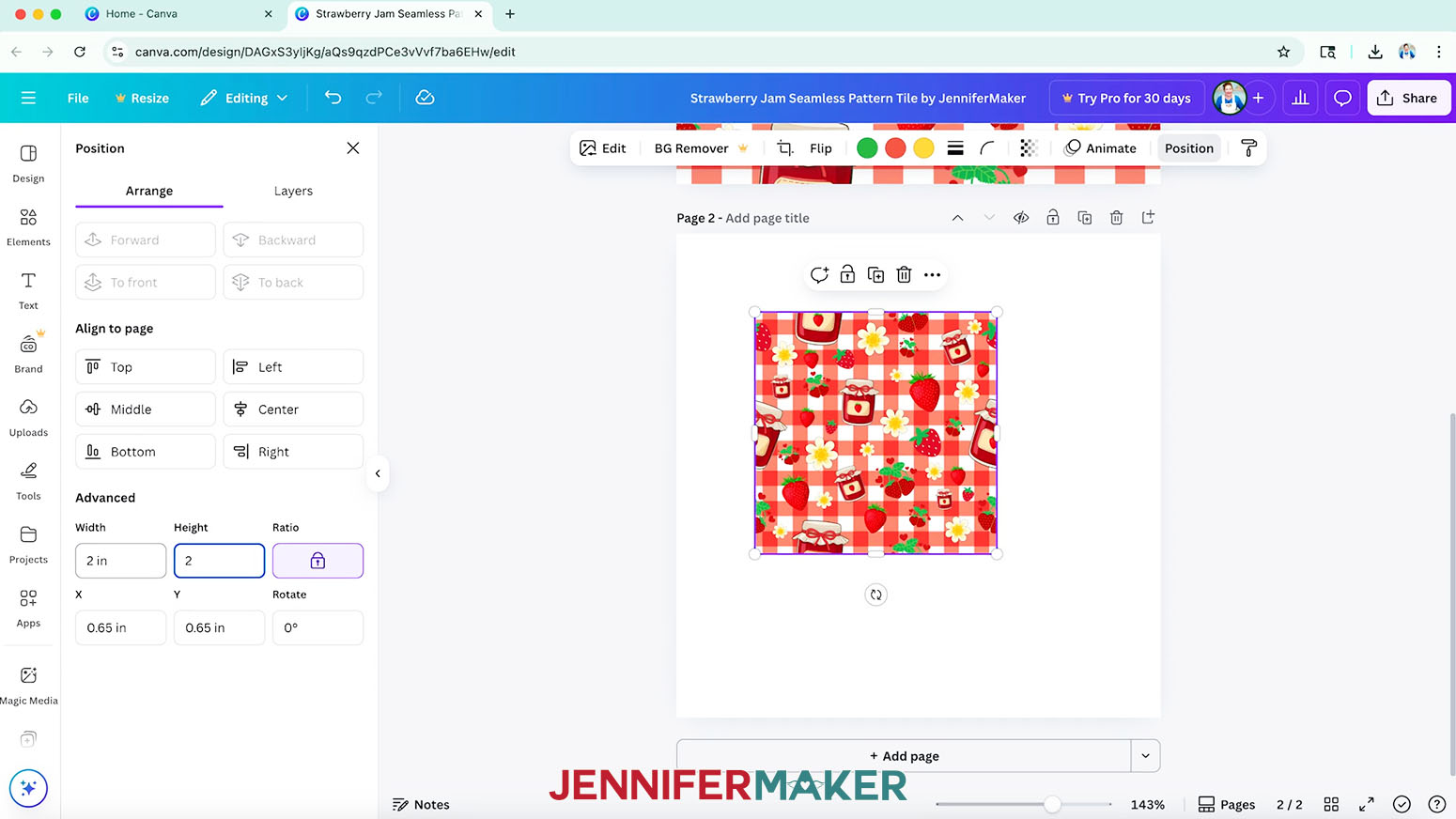This screenshot has width=1456, height=819.
Task: Select the red color swatch
Action: click(x=895, y=148)
